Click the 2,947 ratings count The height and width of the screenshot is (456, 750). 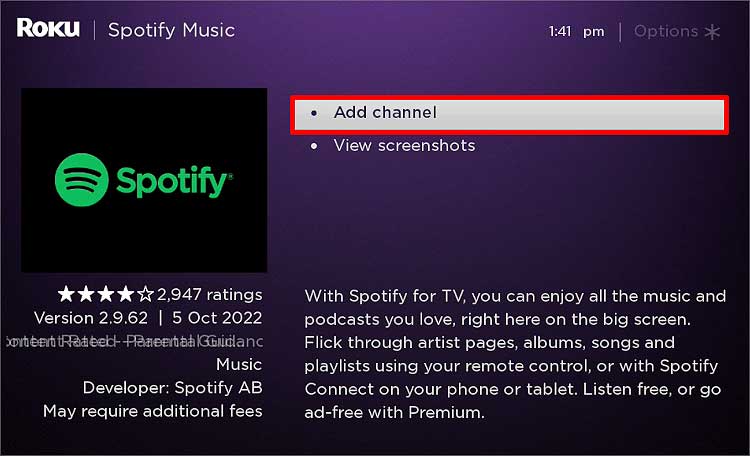click(x=210, y=295)
